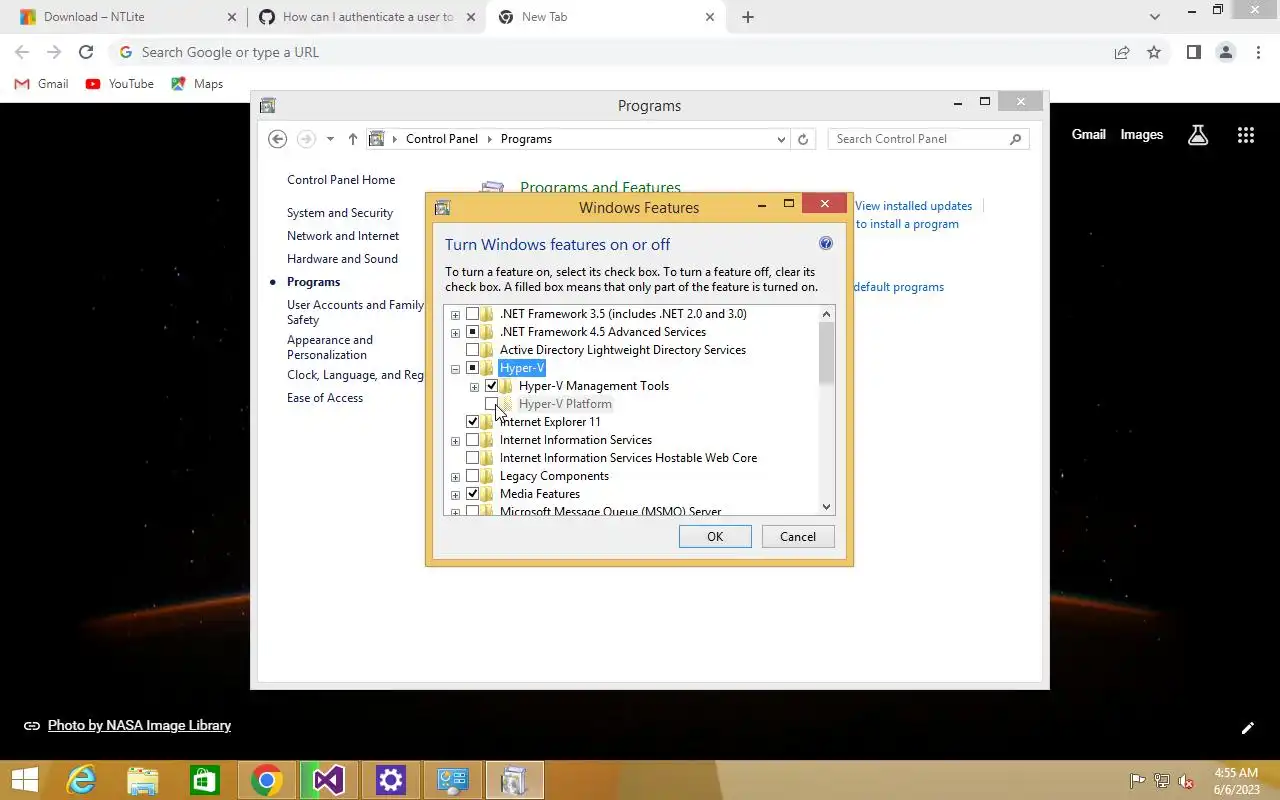Click the customize page pencil icon
1280x800 pixels.
(x=1247, y=728)
